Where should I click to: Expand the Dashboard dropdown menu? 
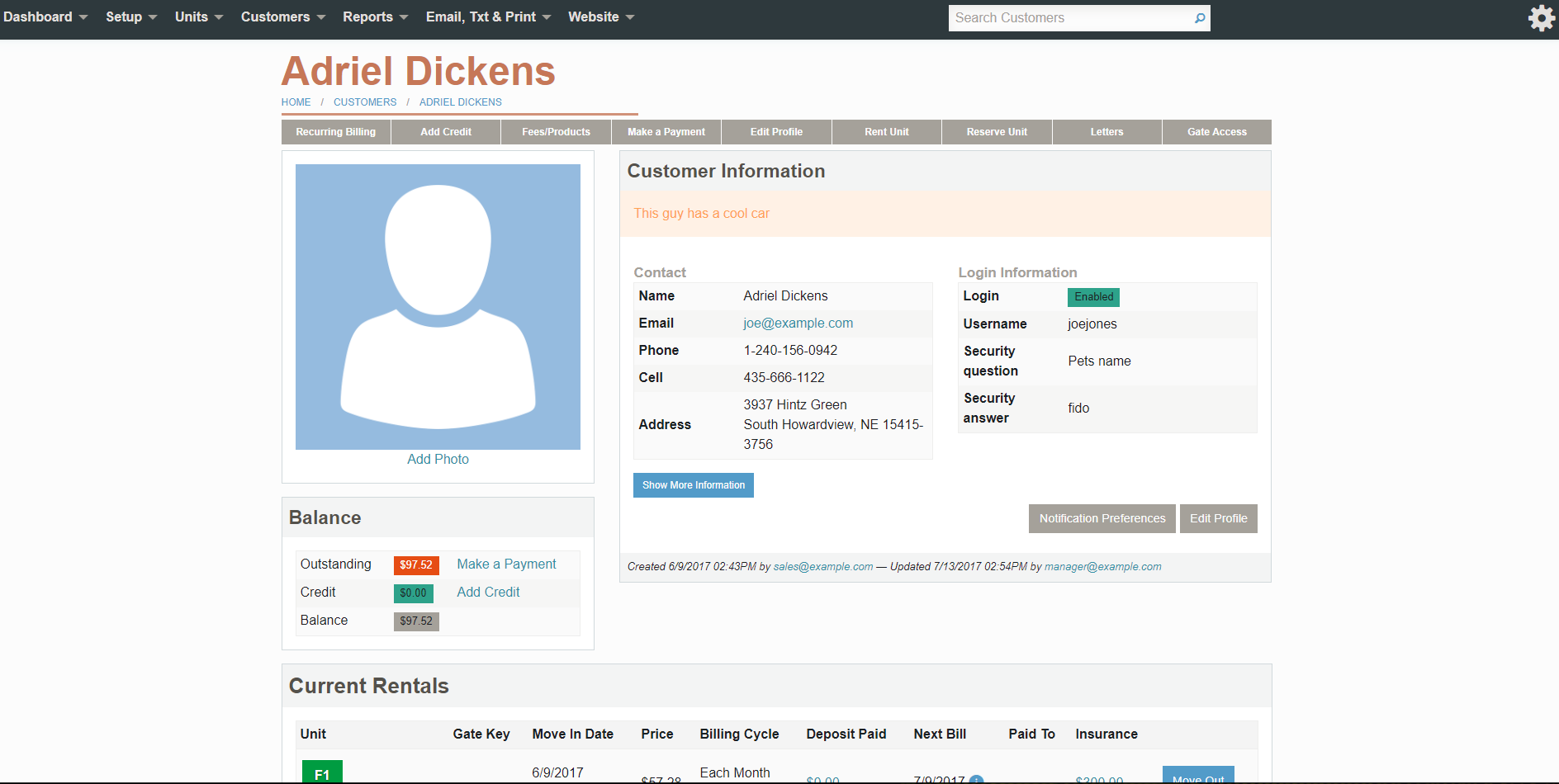pos(45,17)
